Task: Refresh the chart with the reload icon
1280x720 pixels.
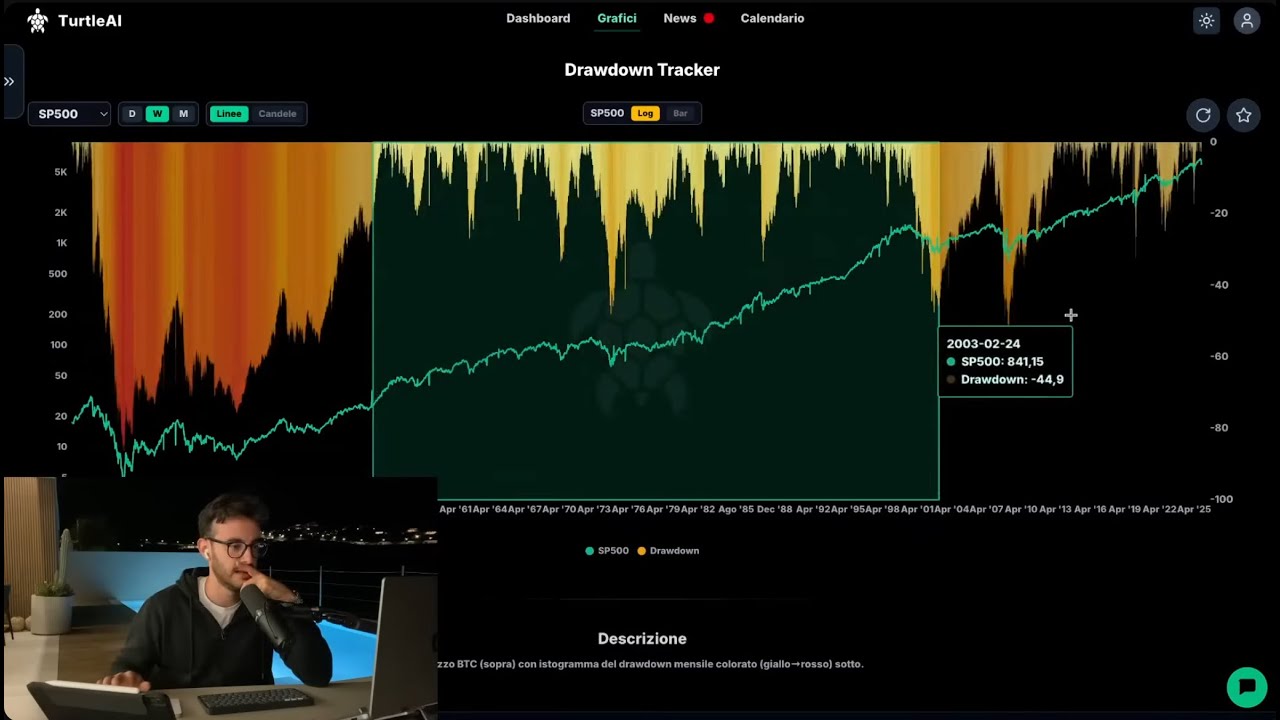Action: pyautogui.click(x=1203, y=115)
